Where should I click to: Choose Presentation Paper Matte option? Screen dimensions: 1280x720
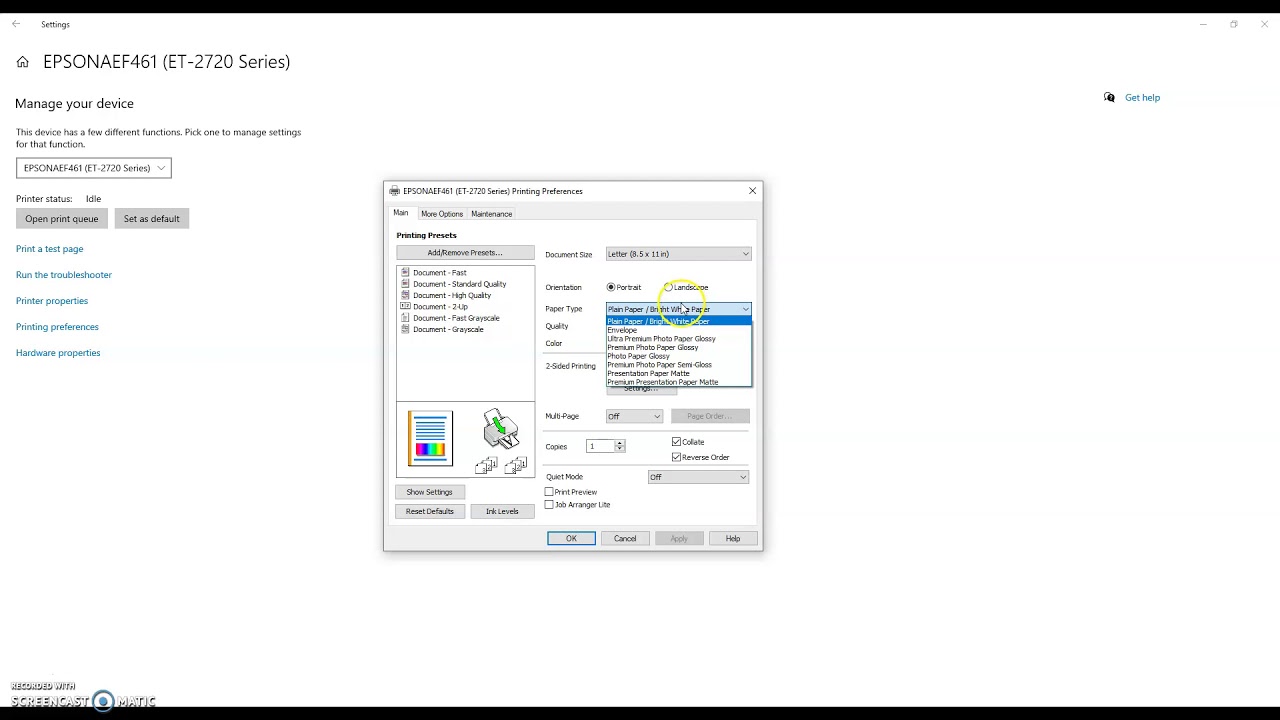pos(678,373)
